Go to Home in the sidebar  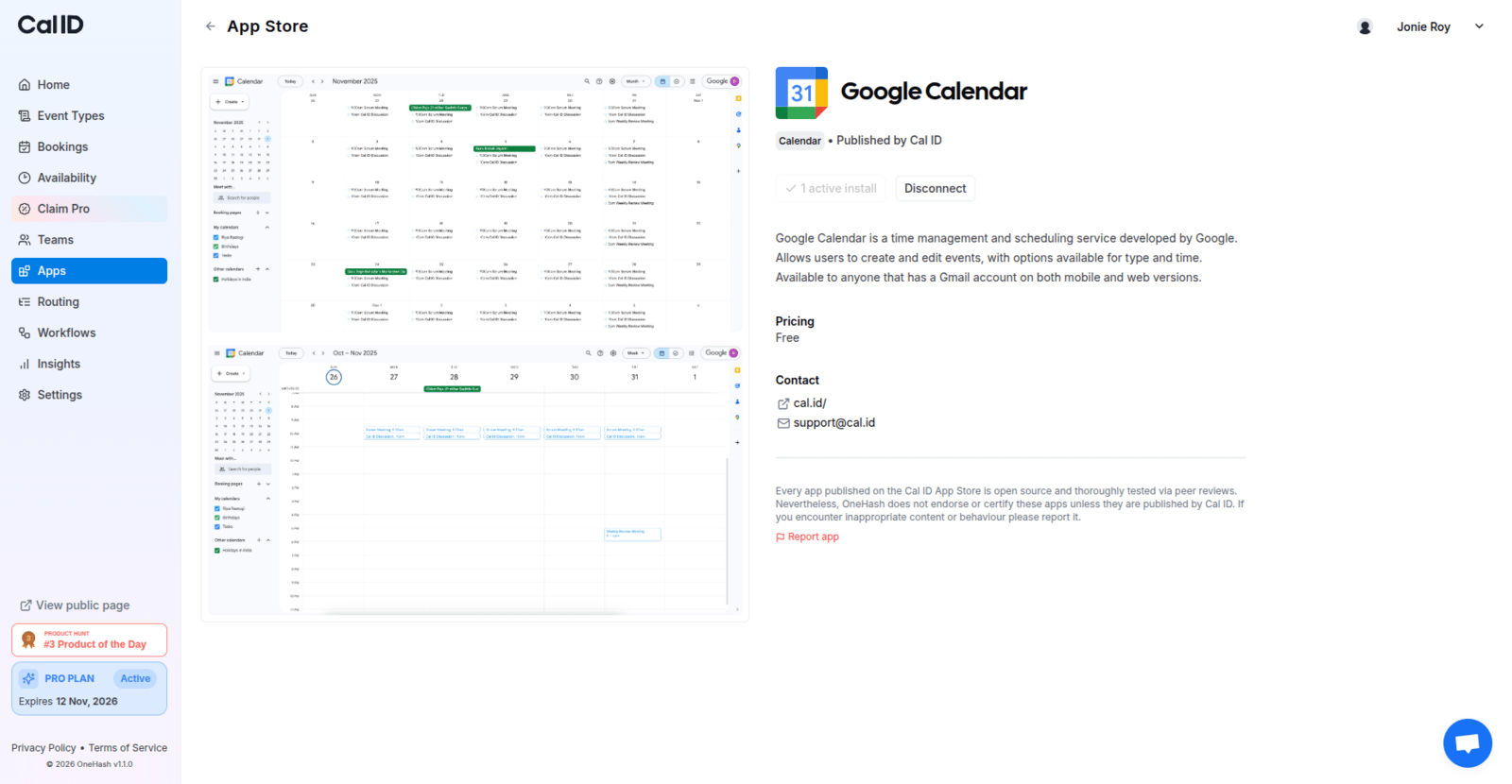pos(89,85)
